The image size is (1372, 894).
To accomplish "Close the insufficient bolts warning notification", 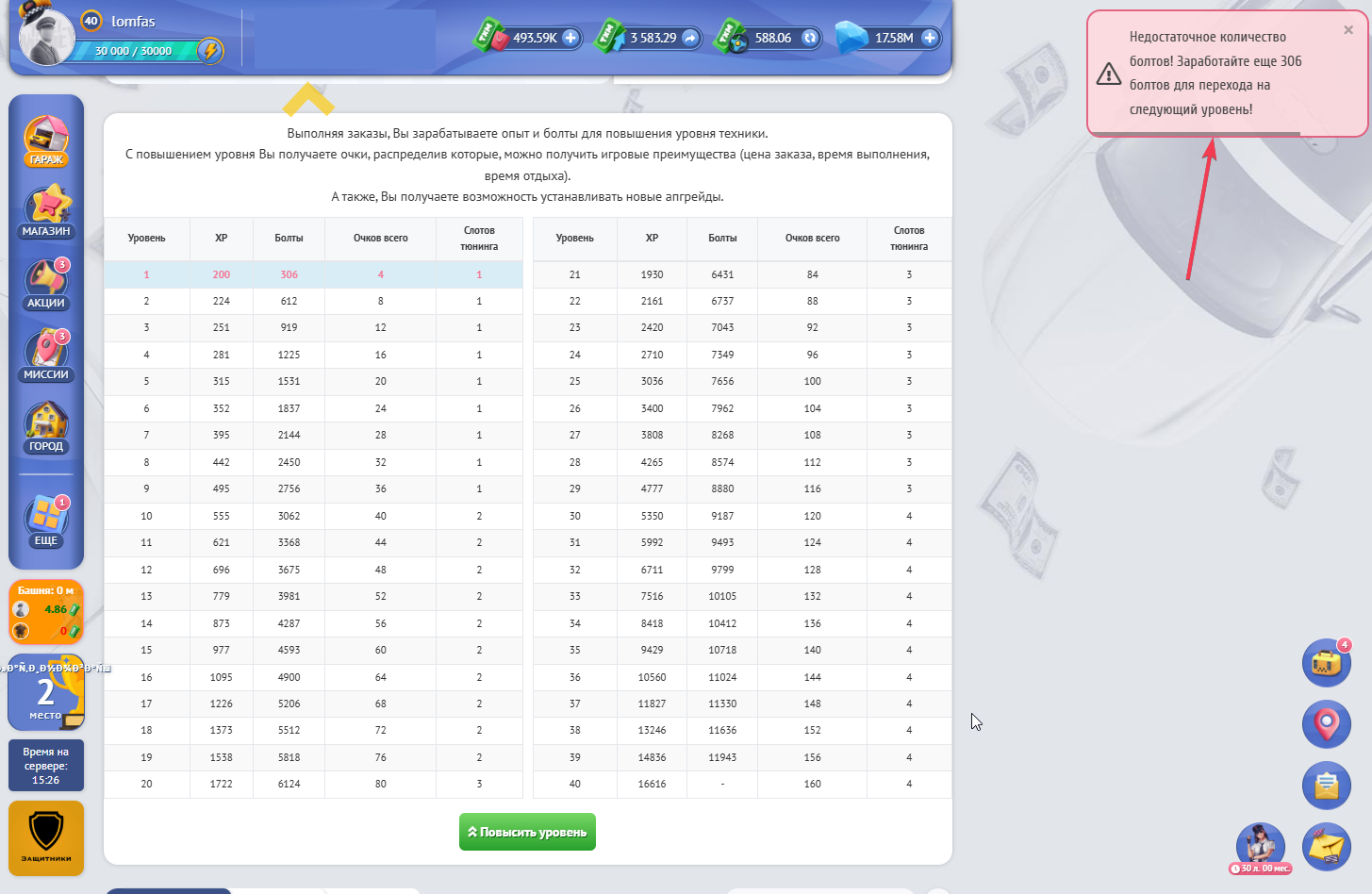I will click(1348, 30).
